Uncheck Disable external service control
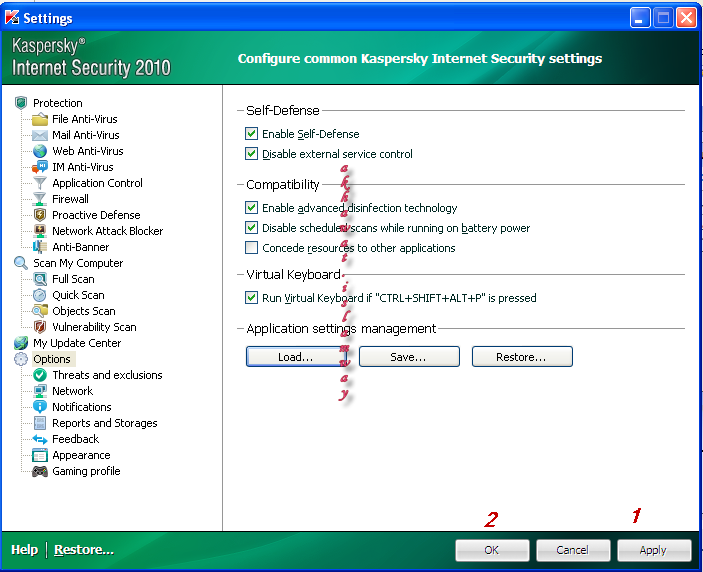This screenshot has width=703, height=572. click(252, 154)
